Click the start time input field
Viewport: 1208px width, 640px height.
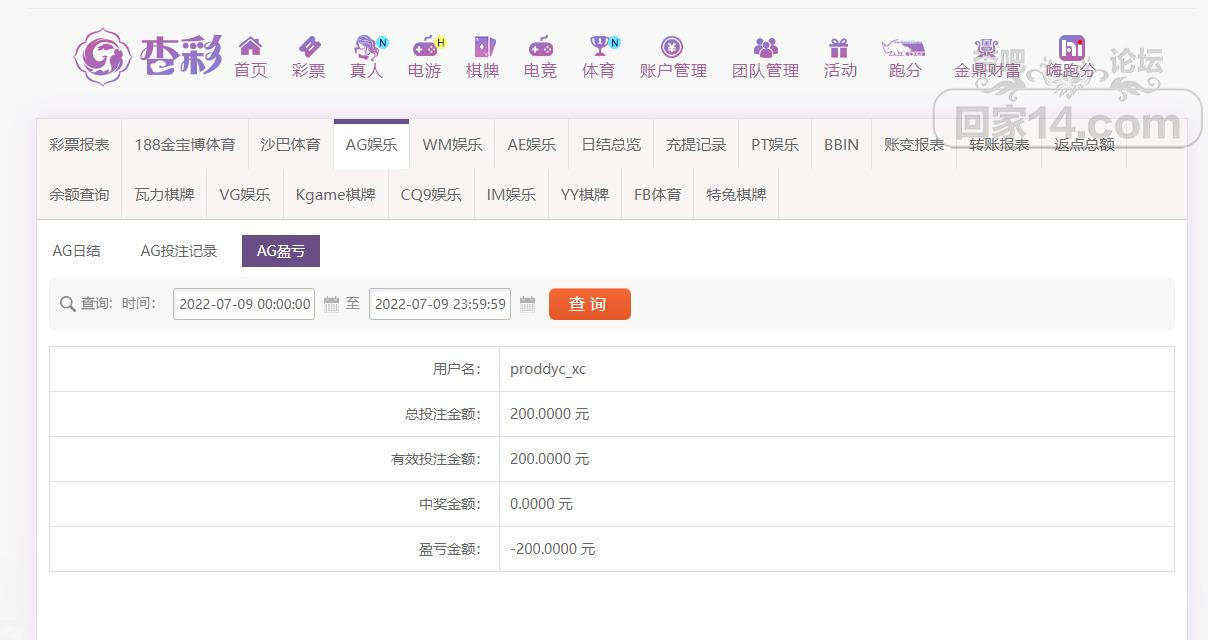click(x=244, y=304)
